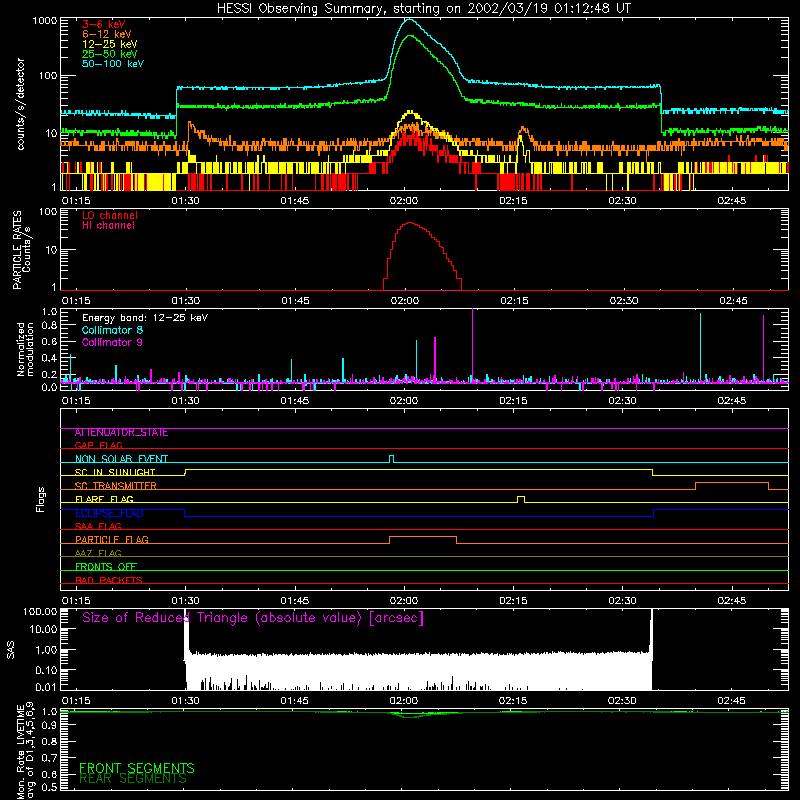Select the BAD_PACKETS flag label
This screenshot has height=800, width=800.
[x=109, y=580]
